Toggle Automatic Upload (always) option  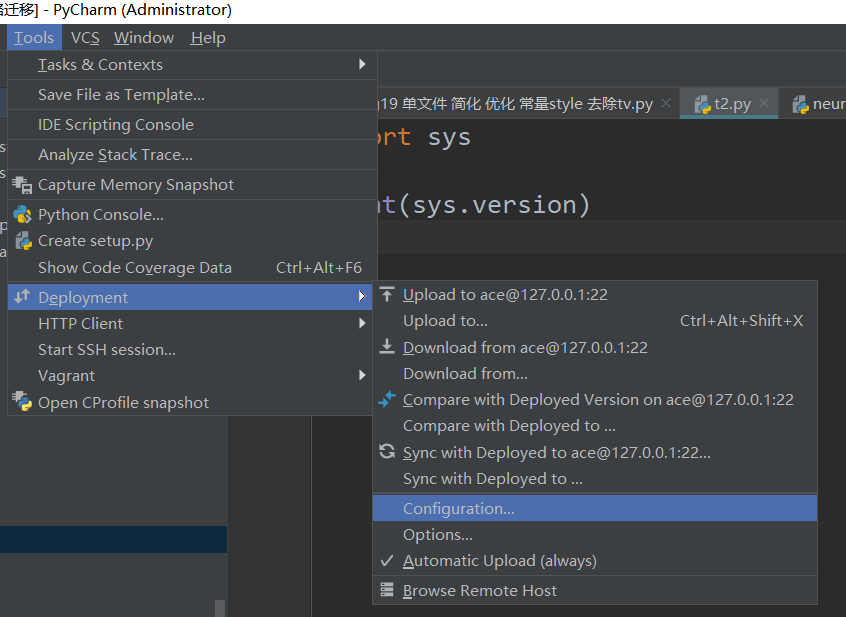(499, 561)
